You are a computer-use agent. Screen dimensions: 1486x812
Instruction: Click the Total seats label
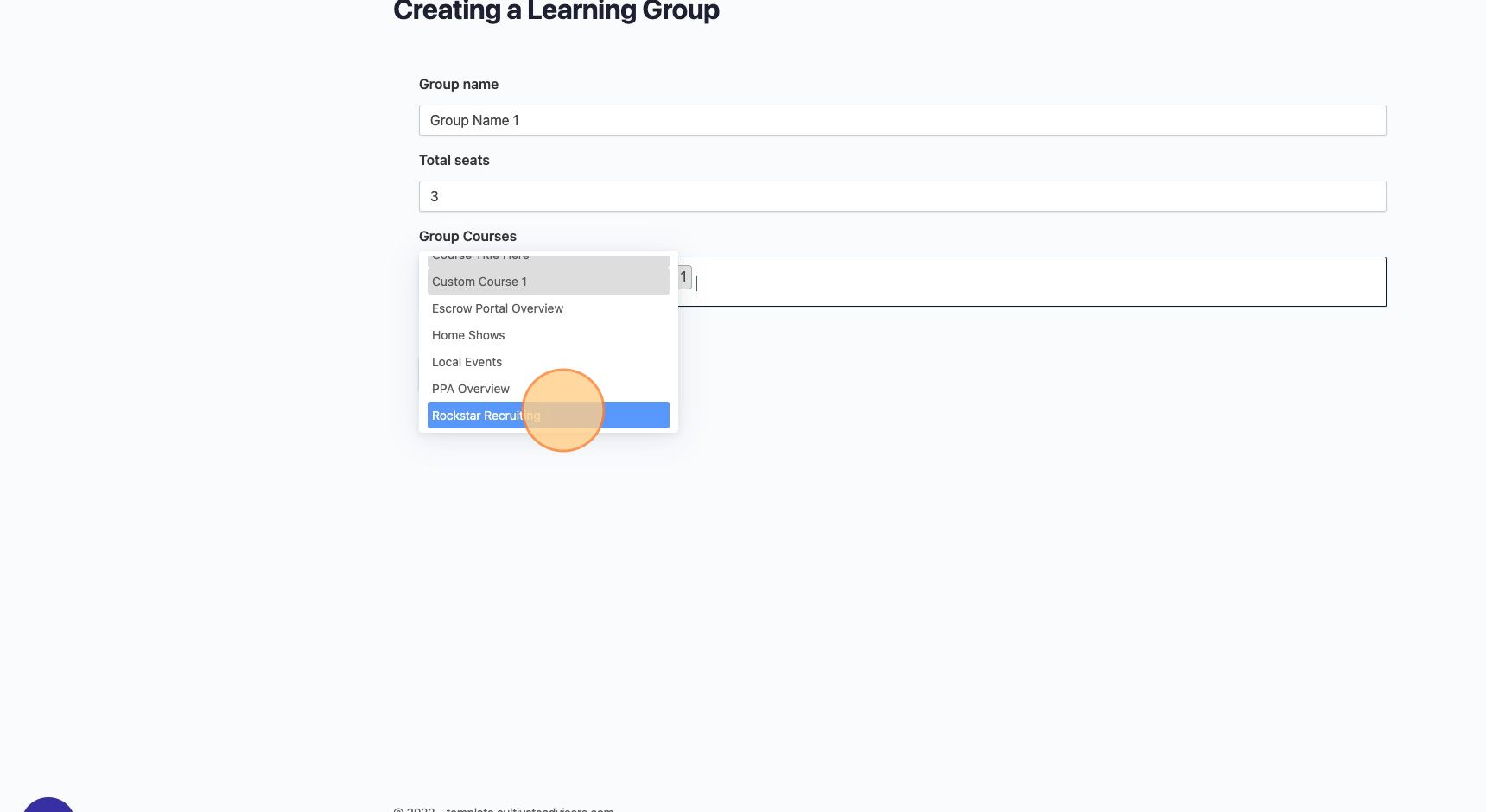point(454,160)
